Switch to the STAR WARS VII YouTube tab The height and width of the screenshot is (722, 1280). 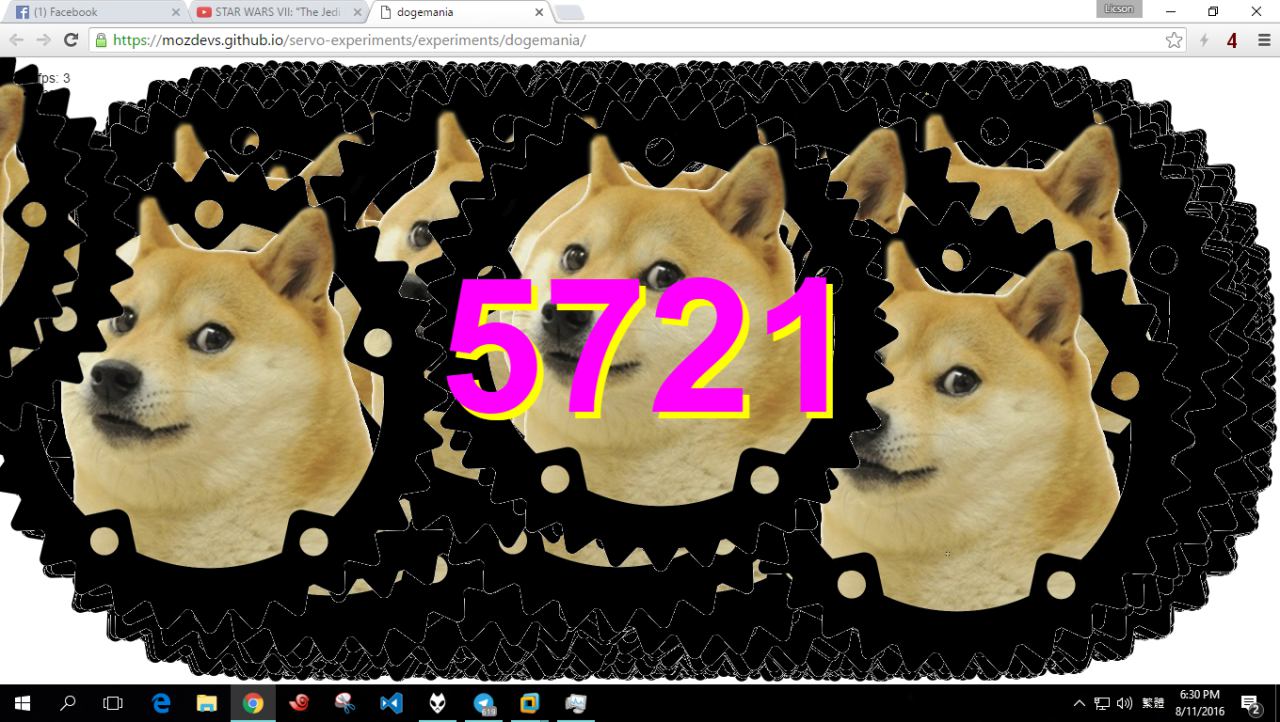(x=278, y=12)
